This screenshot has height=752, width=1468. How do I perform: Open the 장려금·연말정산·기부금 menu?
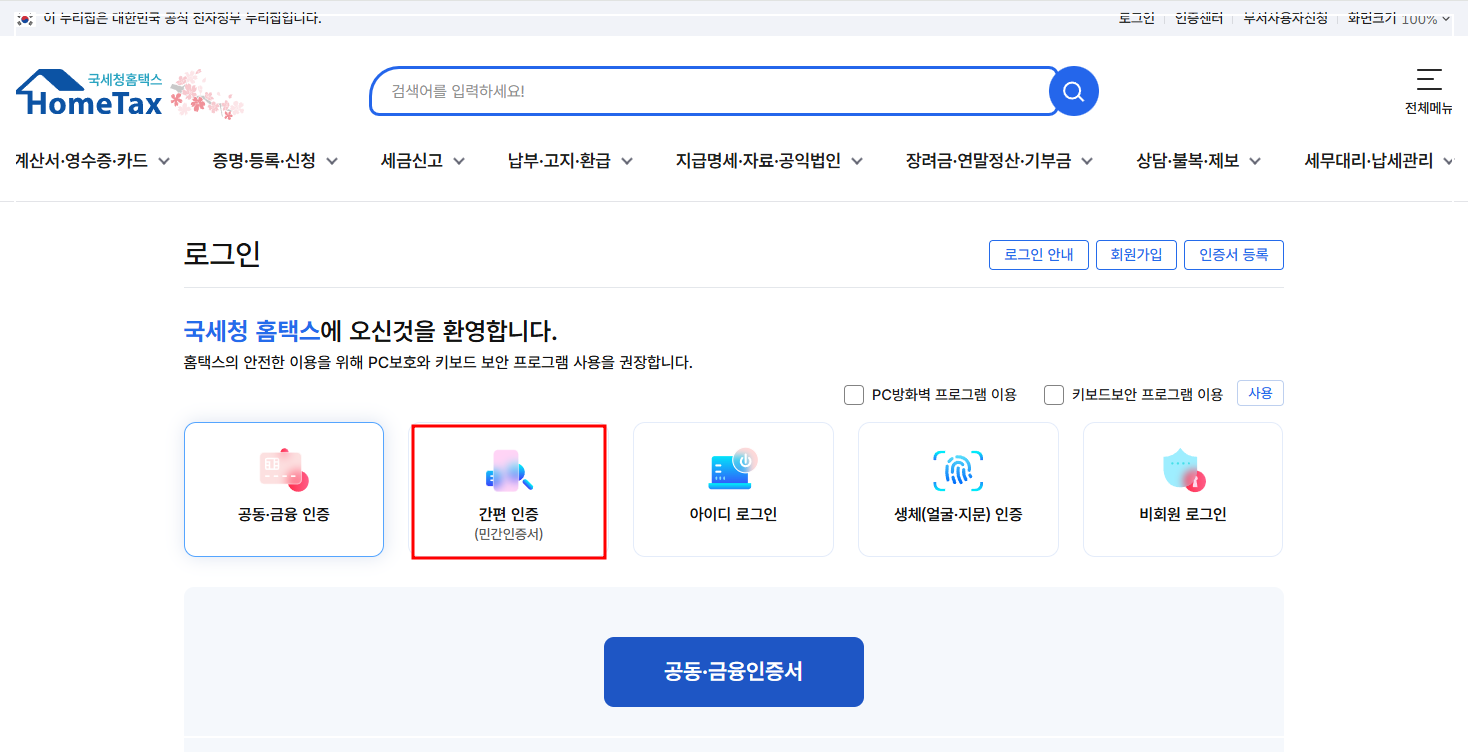point(988,160)
